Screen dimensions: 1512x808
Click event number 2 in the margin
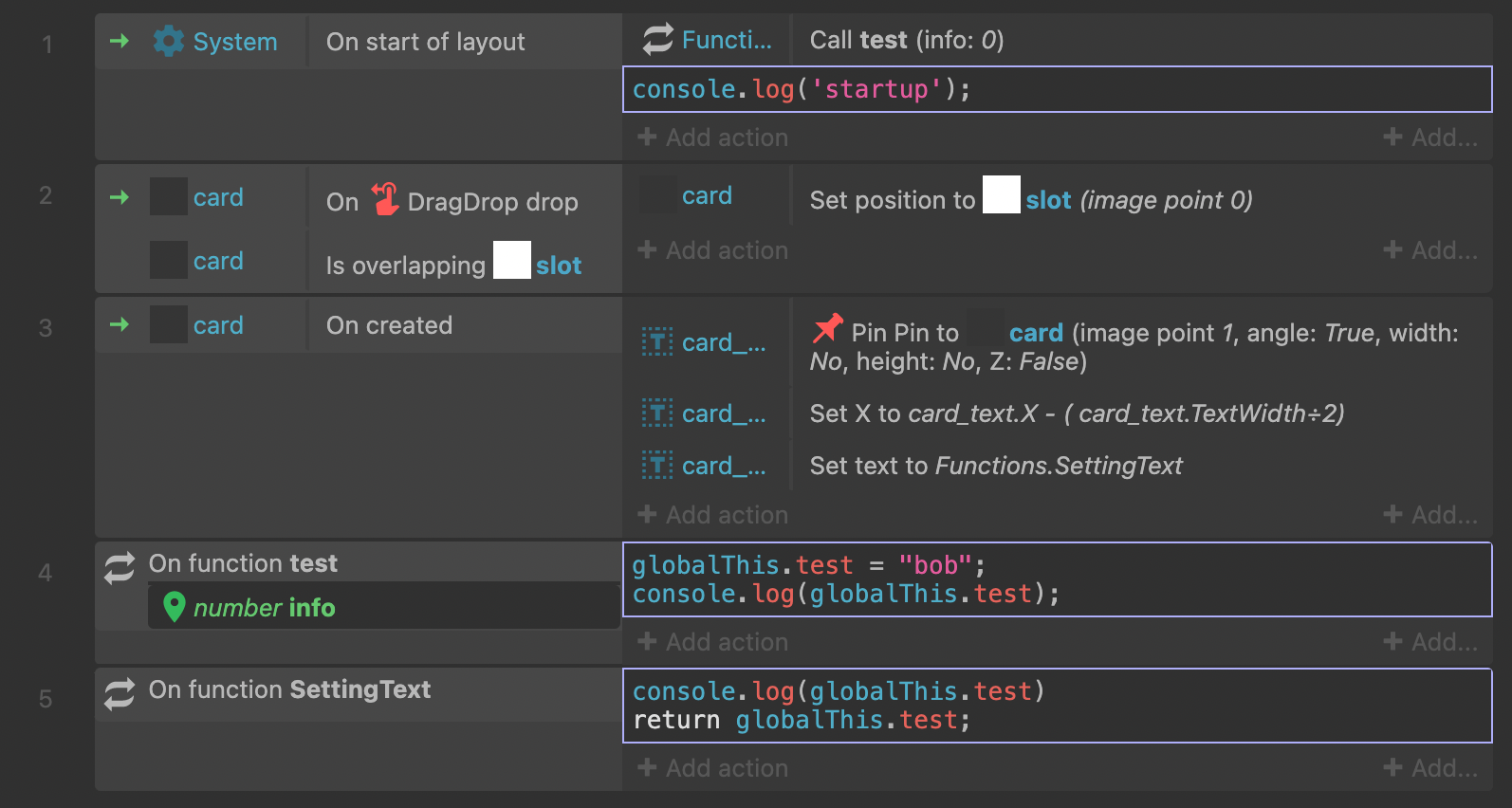coord(46,195)
